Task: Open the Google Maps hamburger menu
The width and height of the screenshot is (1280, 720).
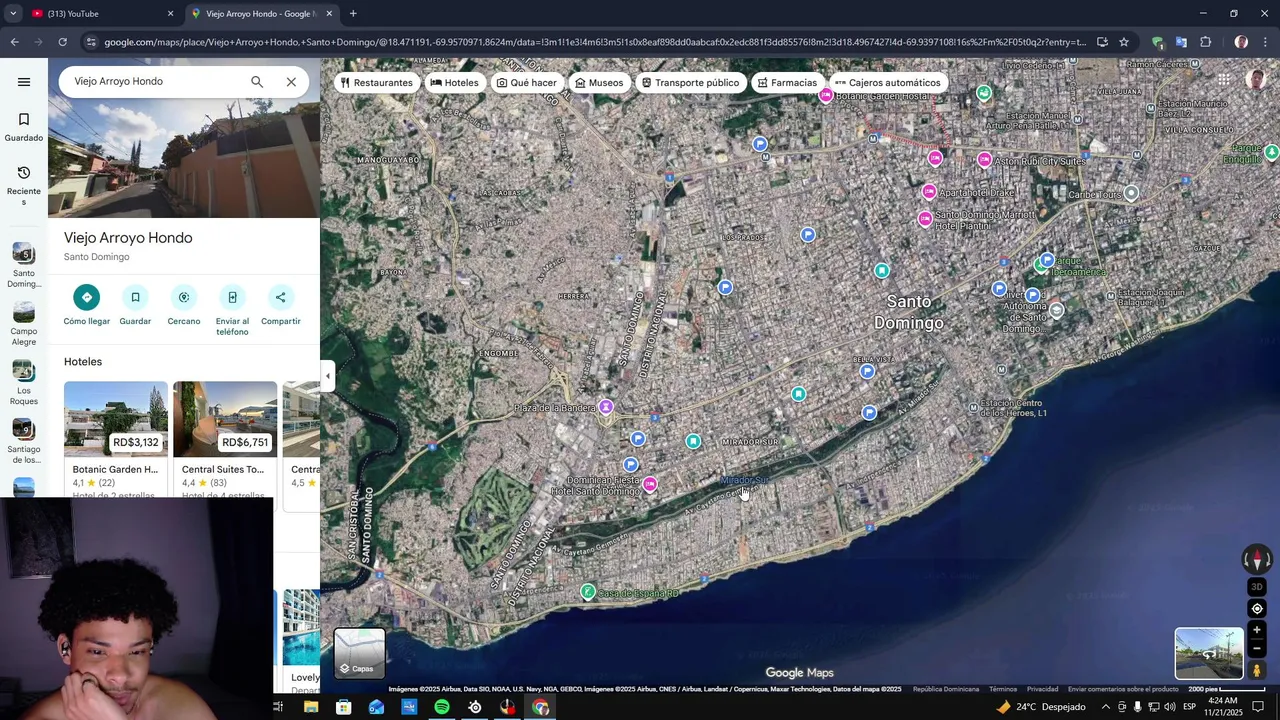Action: click(24, 82)
